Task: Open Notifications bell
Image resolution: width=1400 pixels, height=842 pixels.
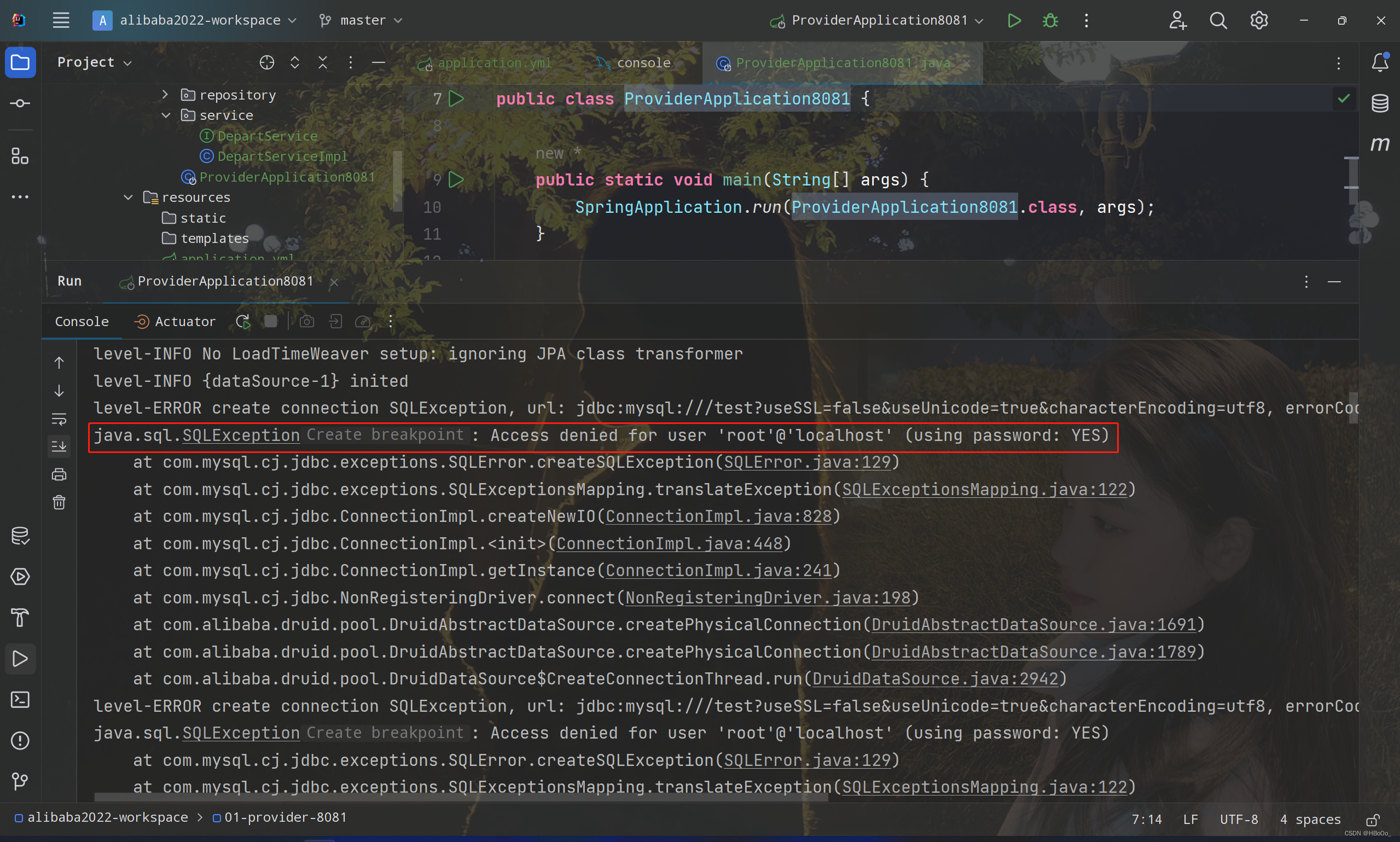Action: [1380, 62]
